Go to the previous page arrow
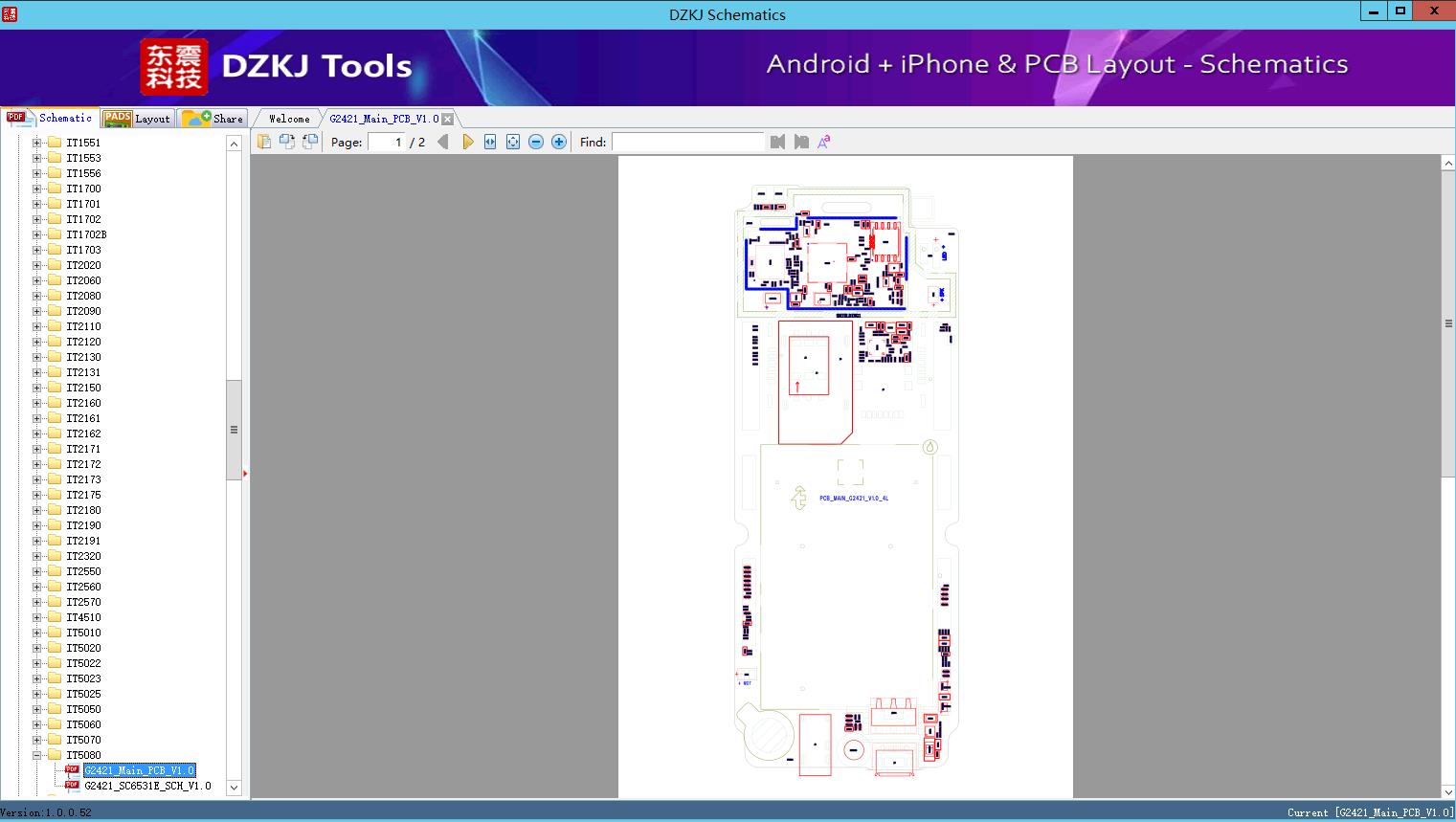Screen dimensions: 1456x822 443,142
